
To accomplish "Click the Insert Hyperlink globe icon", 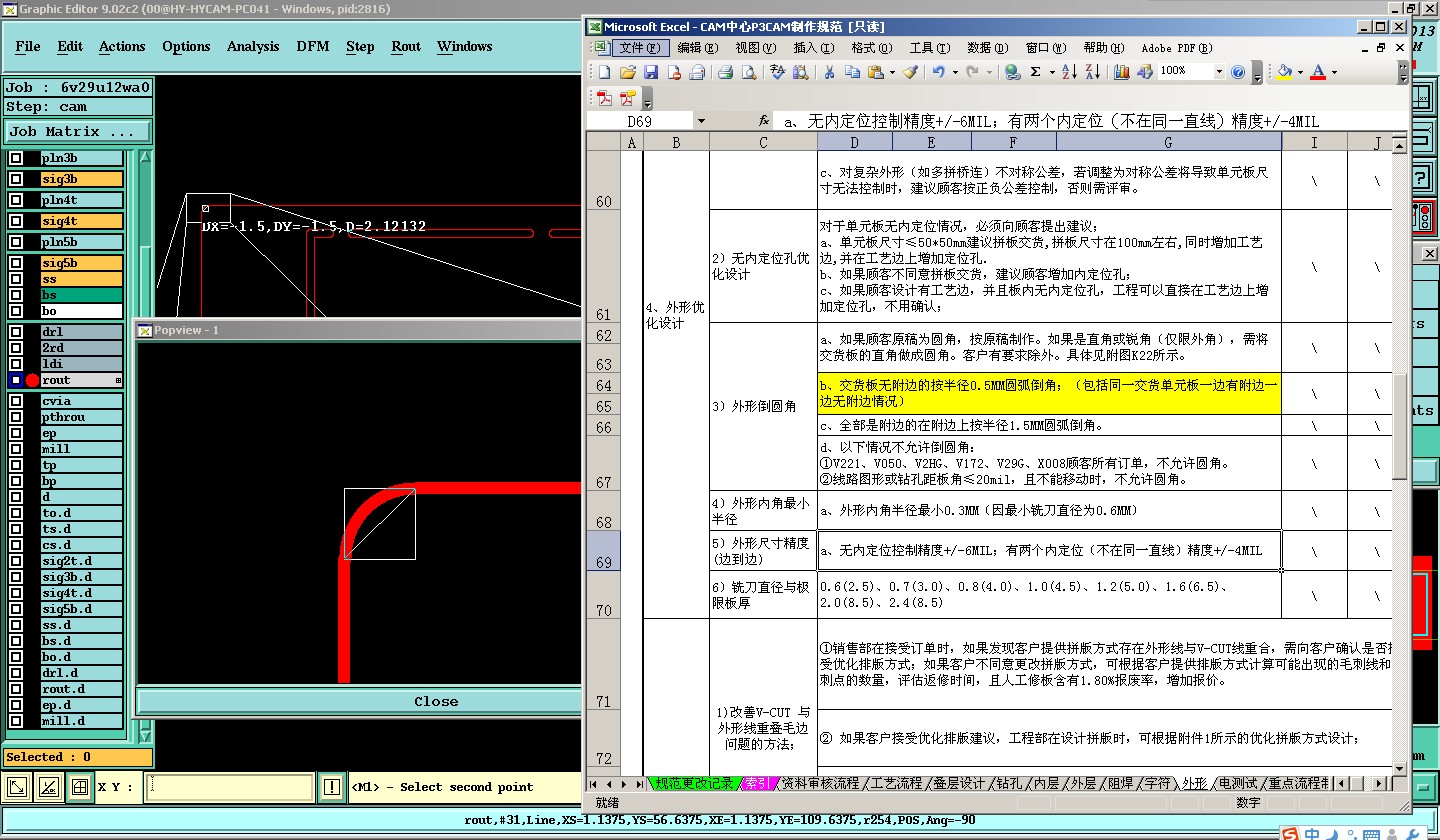I will (1012, 72).
